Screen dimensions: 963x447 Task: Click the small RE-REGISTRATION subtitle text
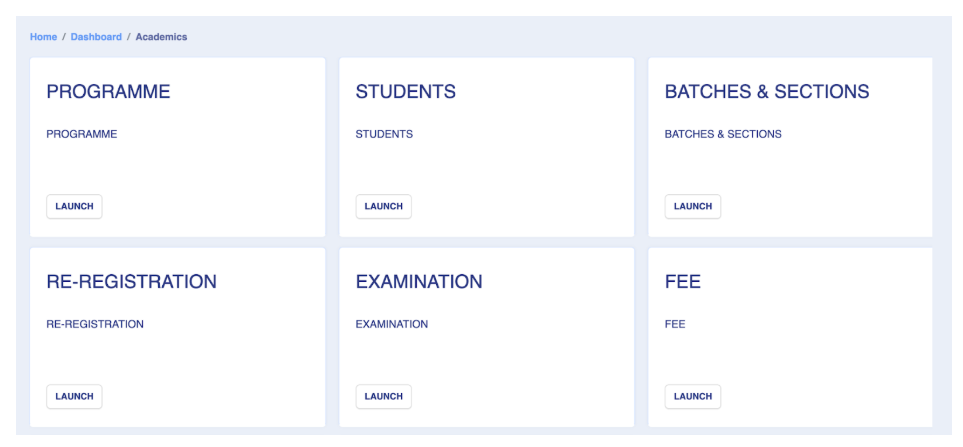(x=95, y=324)
